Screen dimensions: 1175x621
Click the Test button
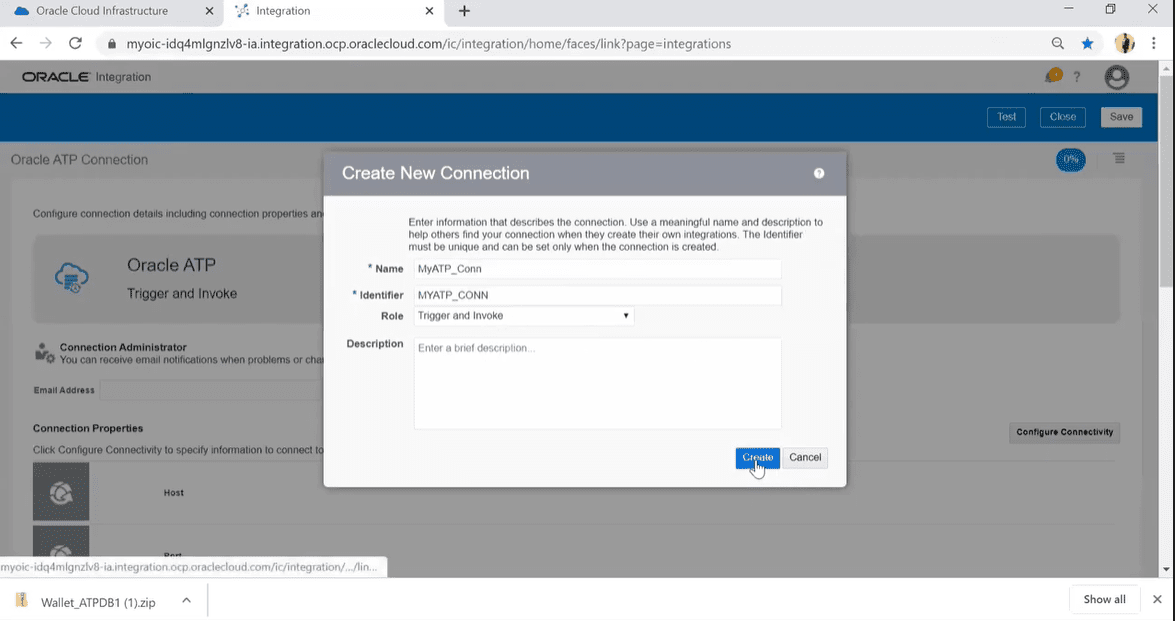1006,117
